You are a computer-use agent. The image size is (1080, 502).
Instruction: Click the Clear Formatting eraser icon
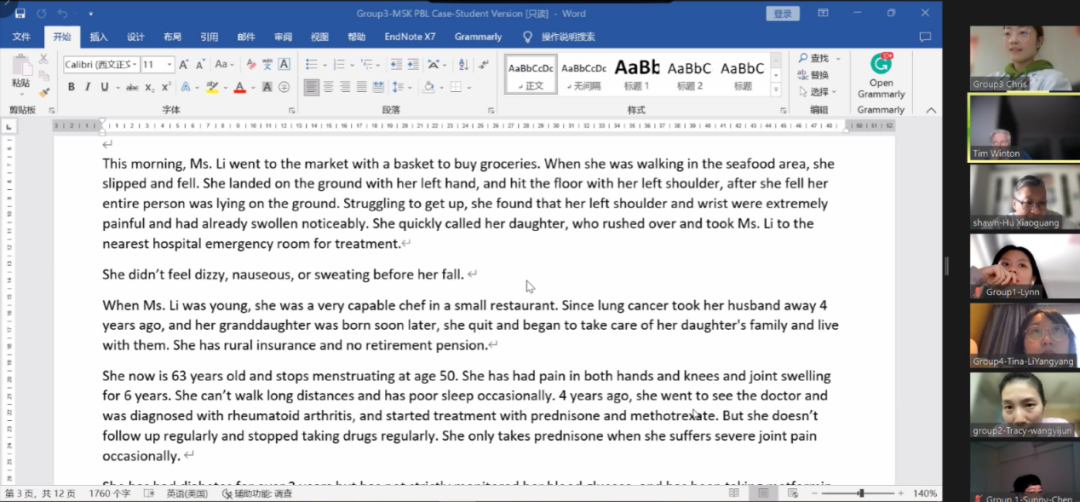pyautogui.click(x=250, y=64)
